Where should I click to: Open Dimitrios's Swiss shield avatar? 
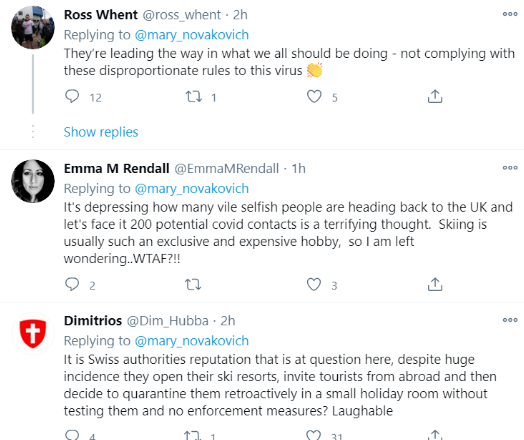coord(33,333)
